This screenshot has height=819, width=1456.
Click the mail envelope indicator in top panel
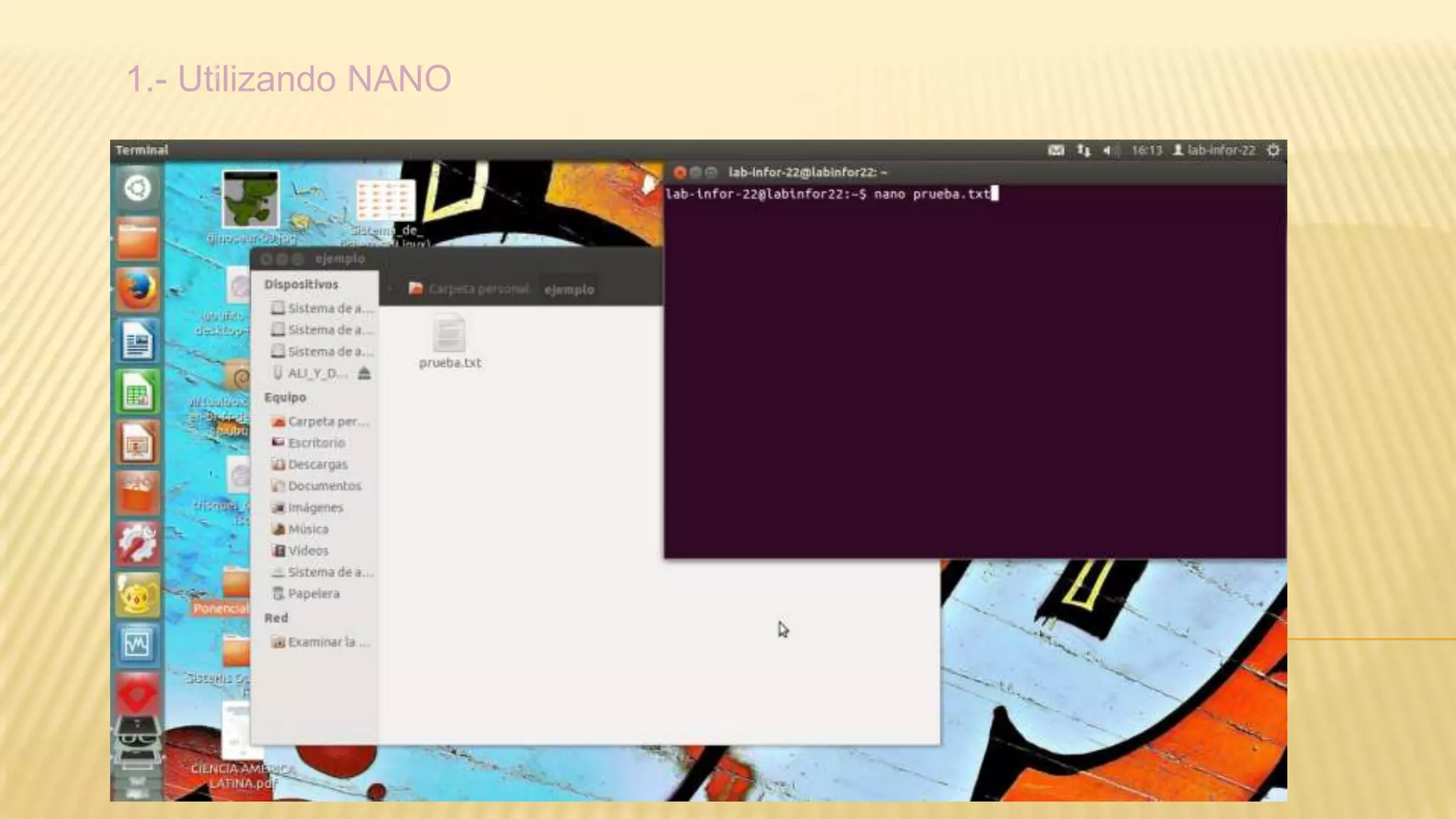click(x=1056, y=150)
